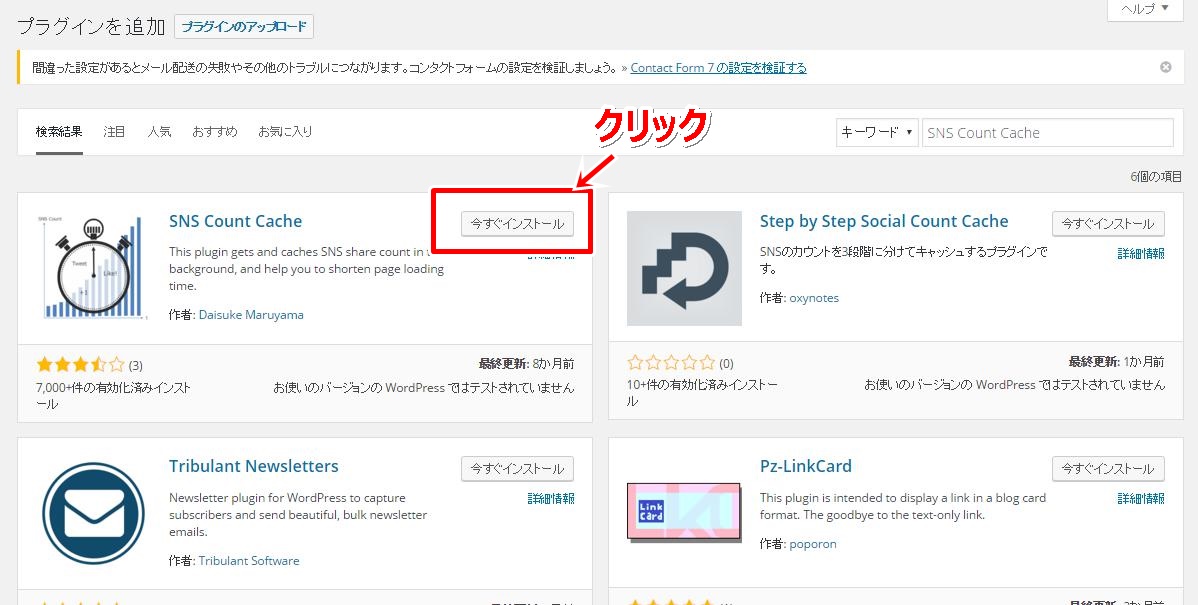Click the プラグインのアップロード button

(x=244, y=27)
